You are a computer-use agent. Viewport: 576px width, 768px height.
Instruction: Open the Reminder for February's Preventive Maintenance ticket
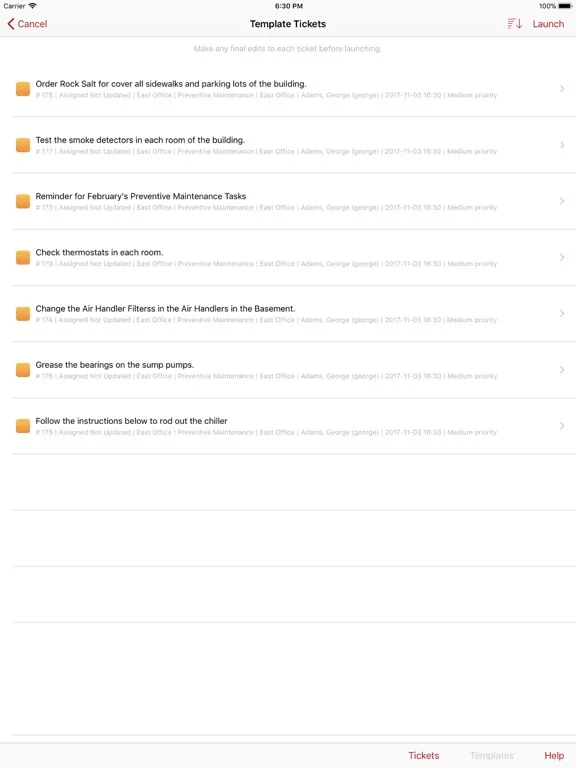(x=294, y=201)
